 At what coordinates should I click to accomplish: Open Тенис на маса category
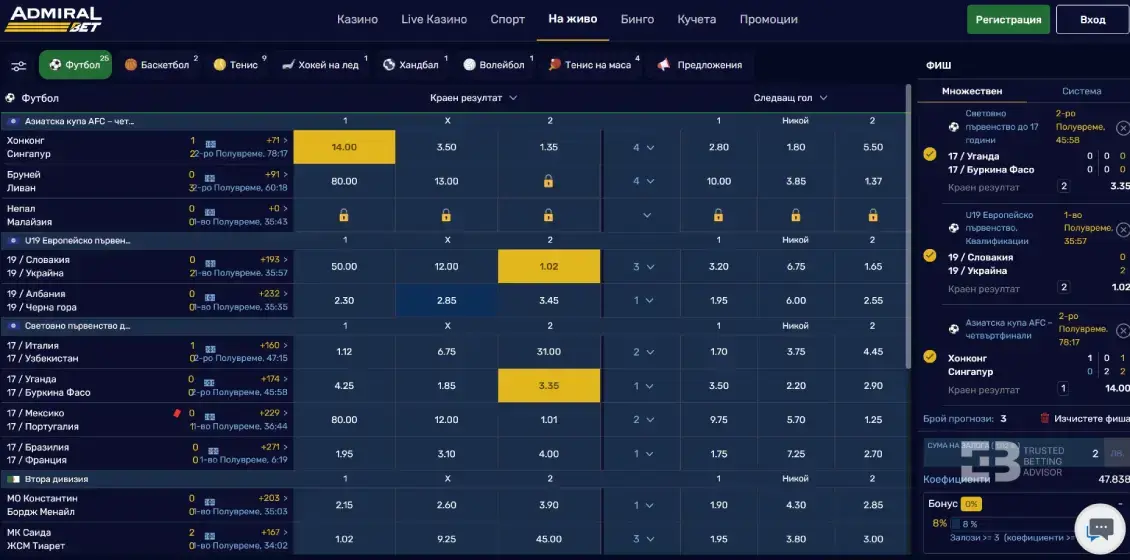tap(555, 65)
